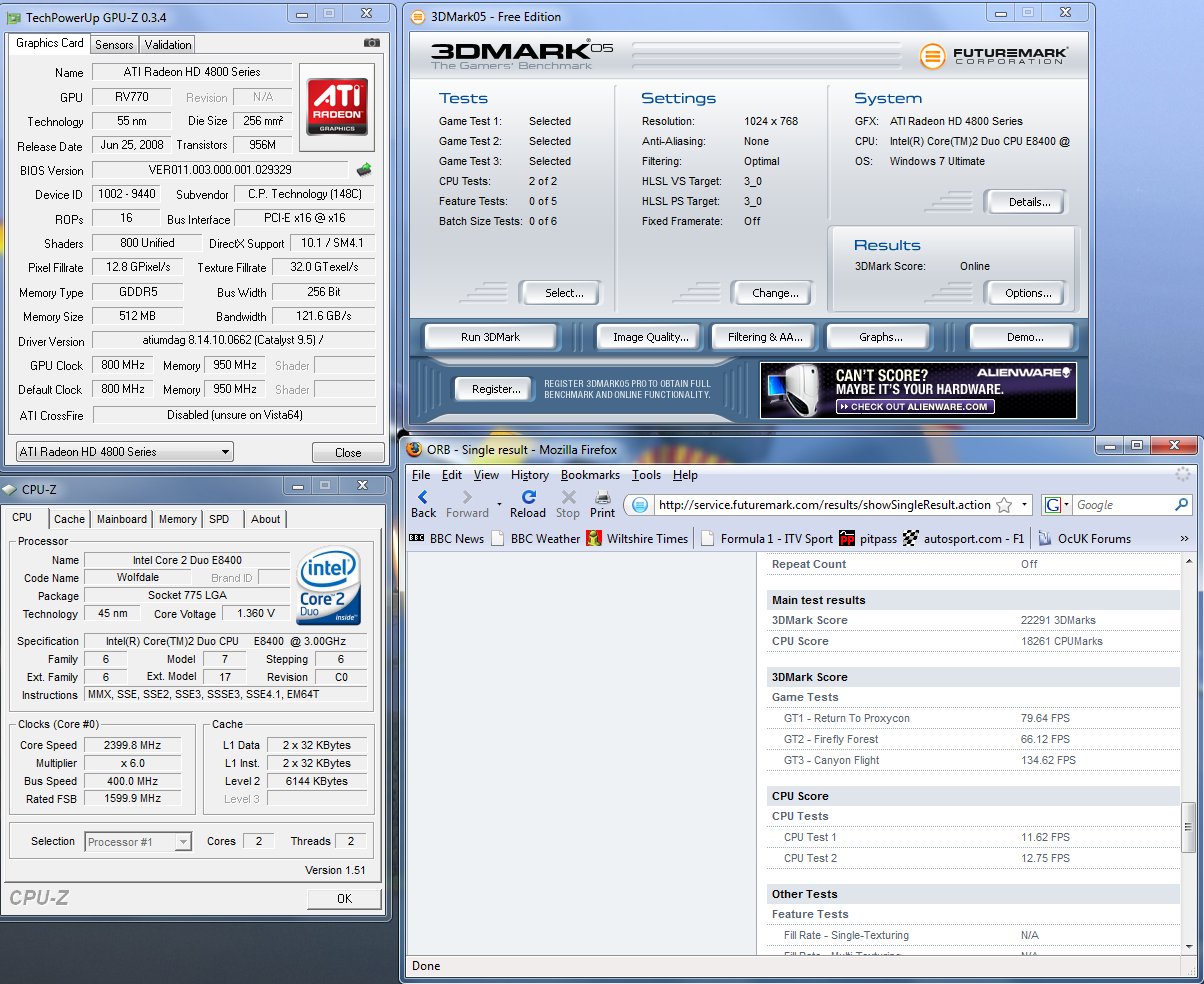The height and width of the screenshot is (984, 1204).
Task: Open the Mainboard tab in CPU-Z
Action: [122, 519]
